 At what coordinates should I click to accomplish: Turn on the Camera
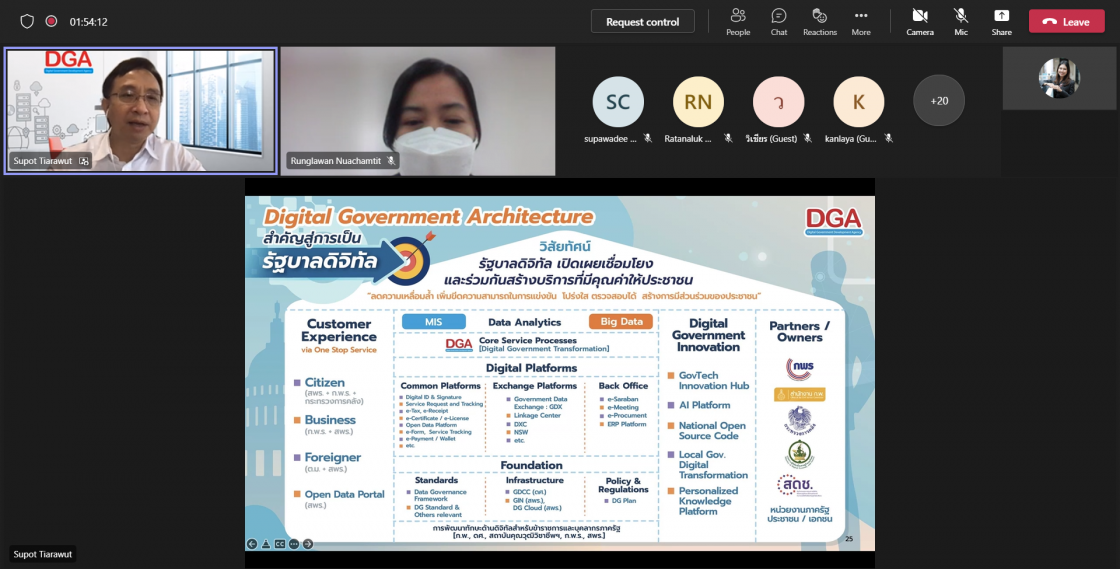920,21
